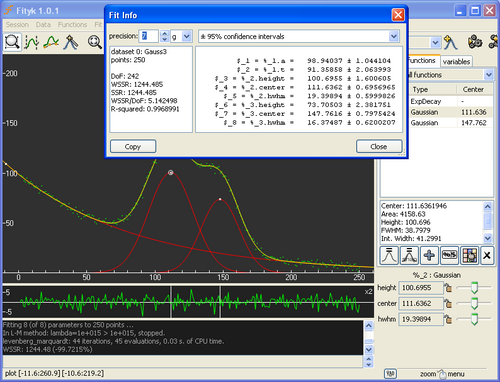
Task: Click the center value field 111.6362
Action: coord(421,303)
